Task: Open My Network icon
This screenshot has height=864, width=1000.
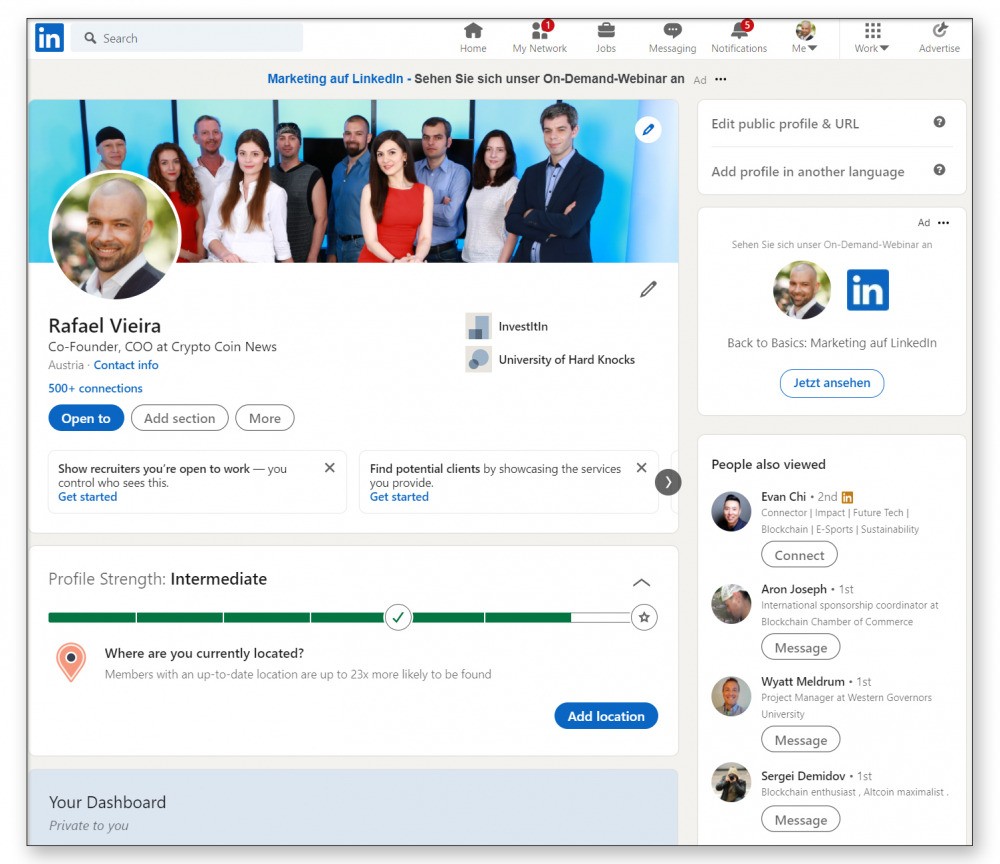Action: click(x=541, y=30)
